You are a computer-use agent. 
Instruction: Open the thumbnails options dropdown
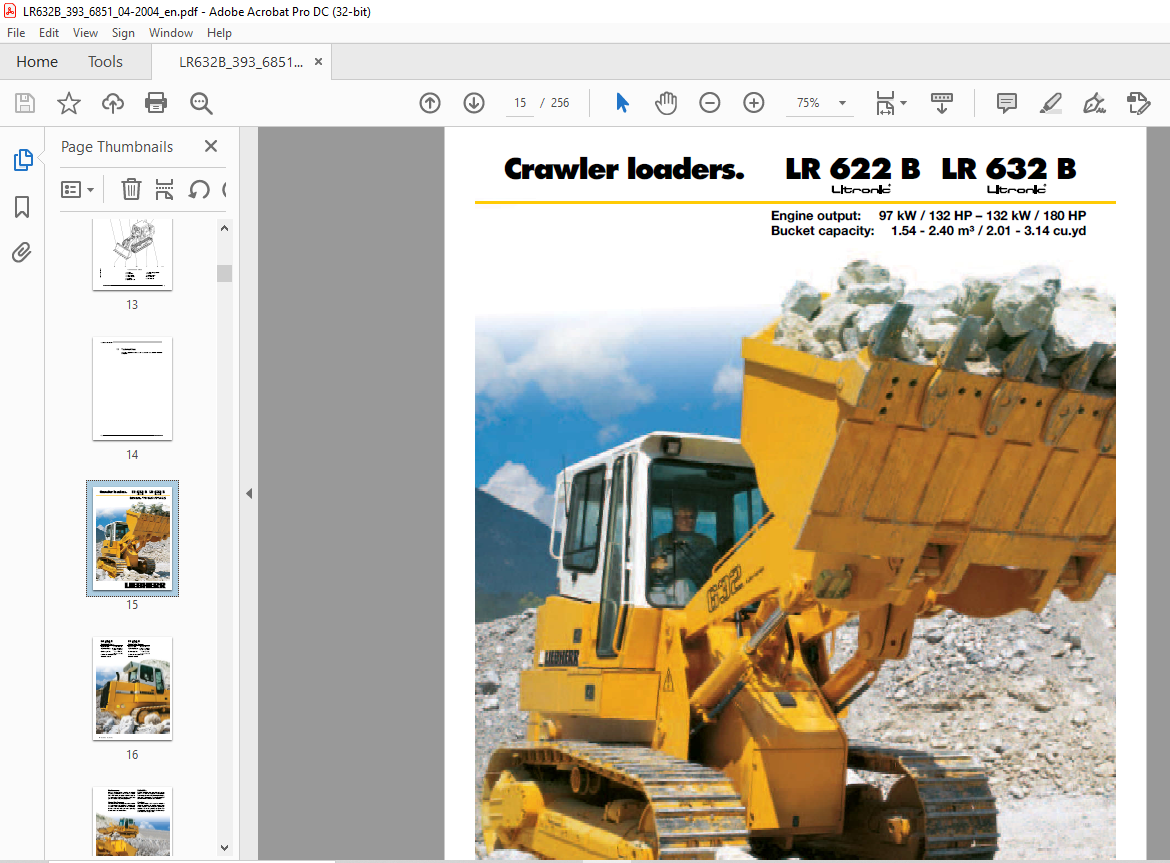[x=77, y=189]
